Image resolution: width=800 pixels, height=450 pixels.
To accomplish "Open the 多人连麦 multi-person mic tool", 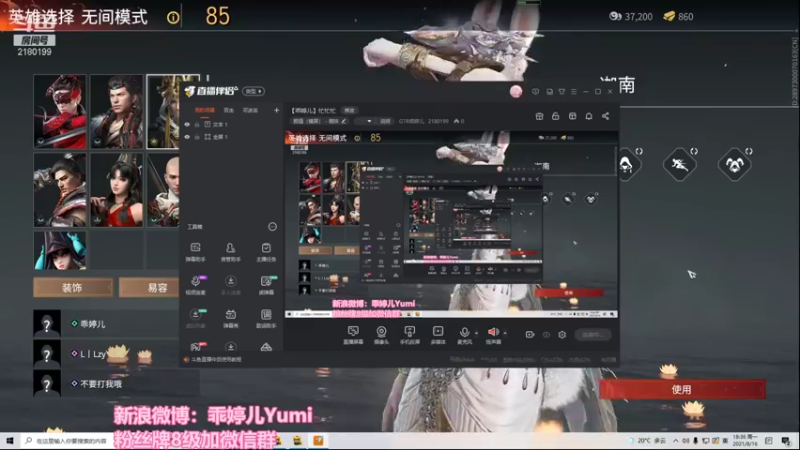I will (231, 285).
